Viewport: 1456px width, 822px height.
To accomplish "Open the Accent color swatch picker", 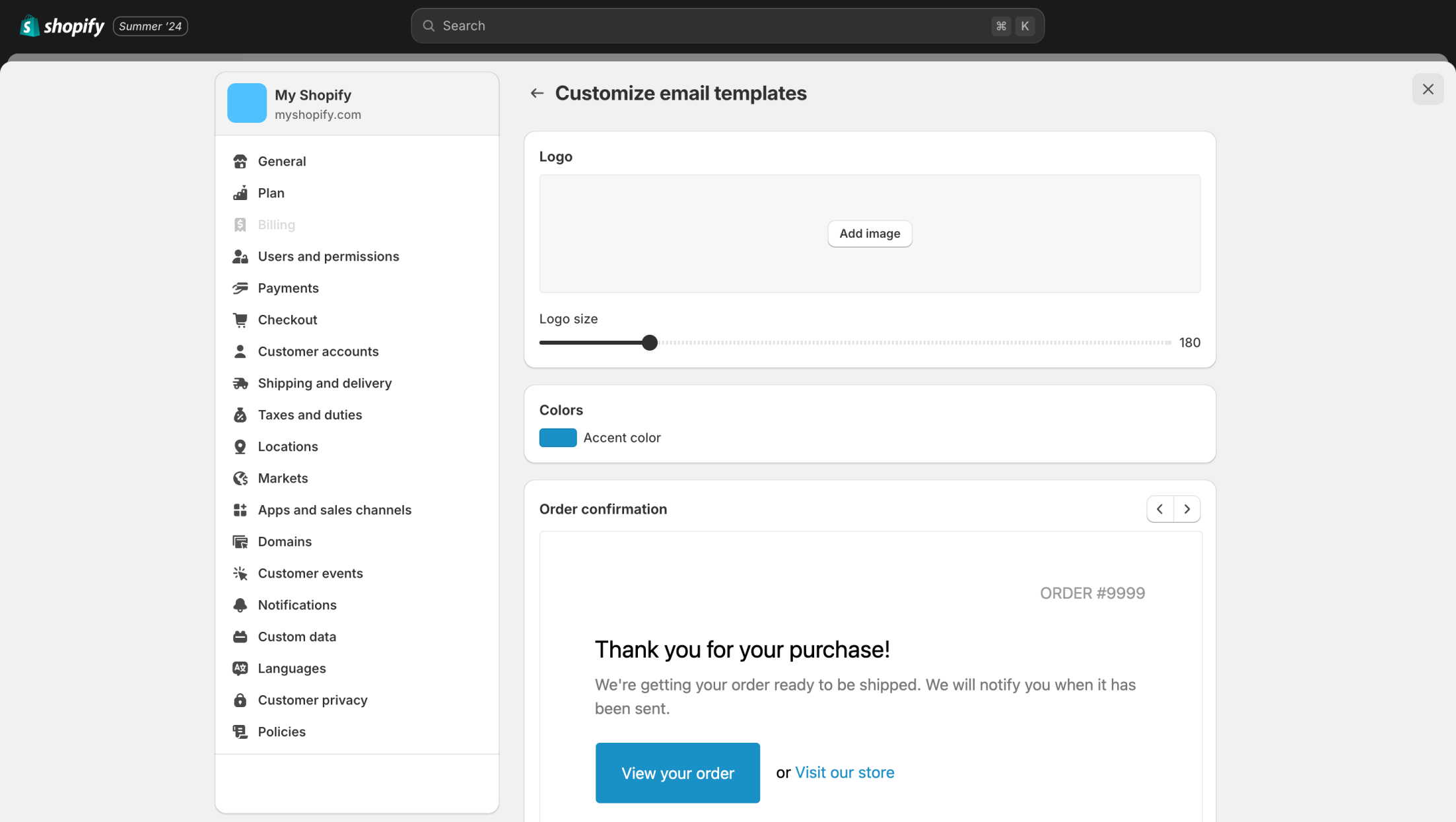I will pos(557,438).
